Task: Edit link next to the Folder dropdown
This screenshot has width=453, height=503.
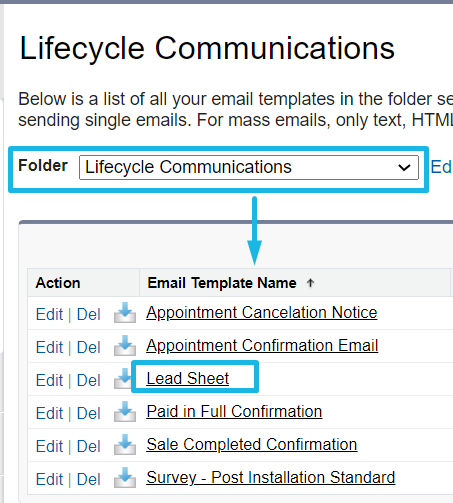Action: coord(441,167)
